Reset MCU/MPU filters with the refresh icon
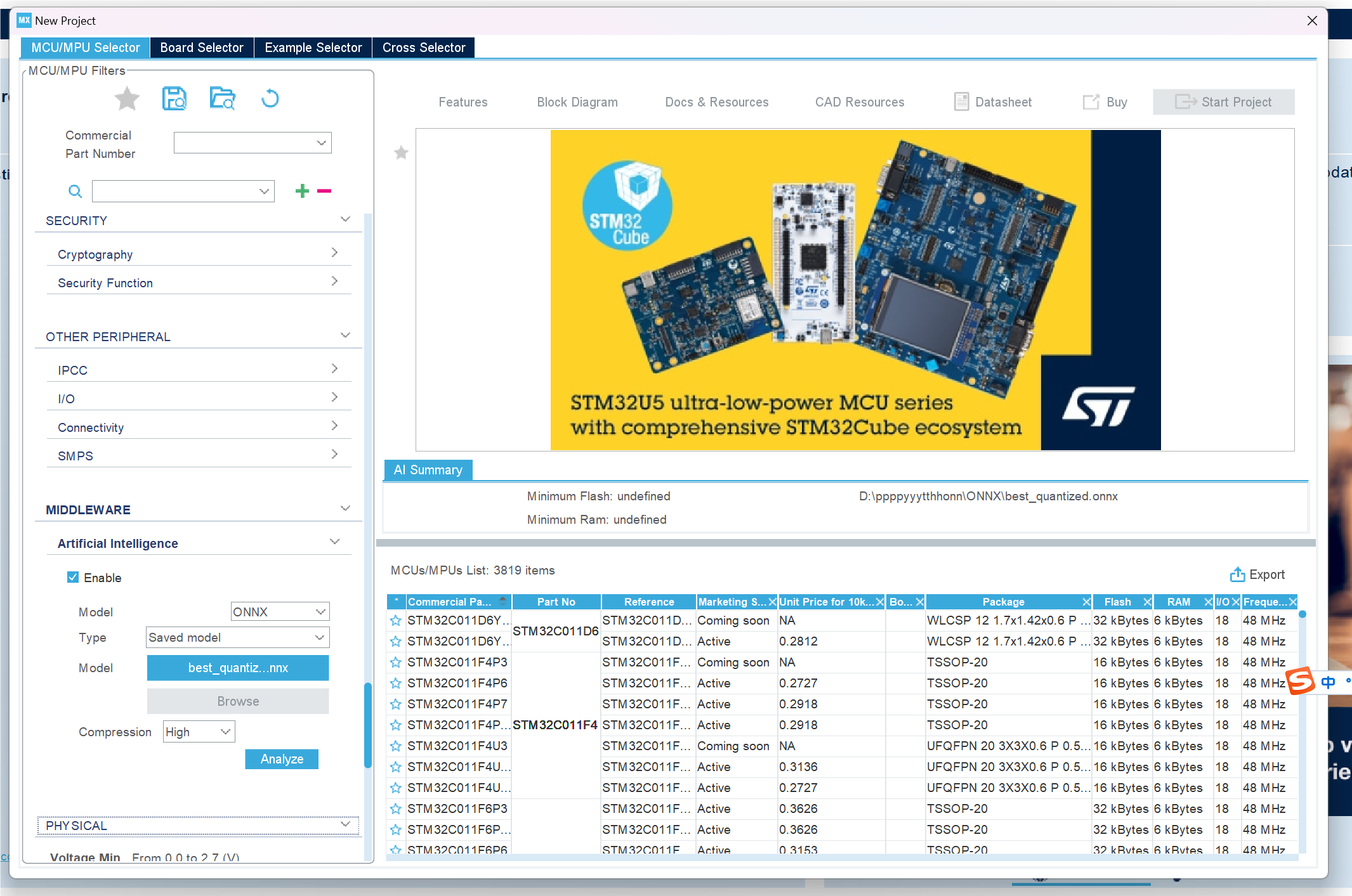Screen dimensions: 1352x896 270,98
